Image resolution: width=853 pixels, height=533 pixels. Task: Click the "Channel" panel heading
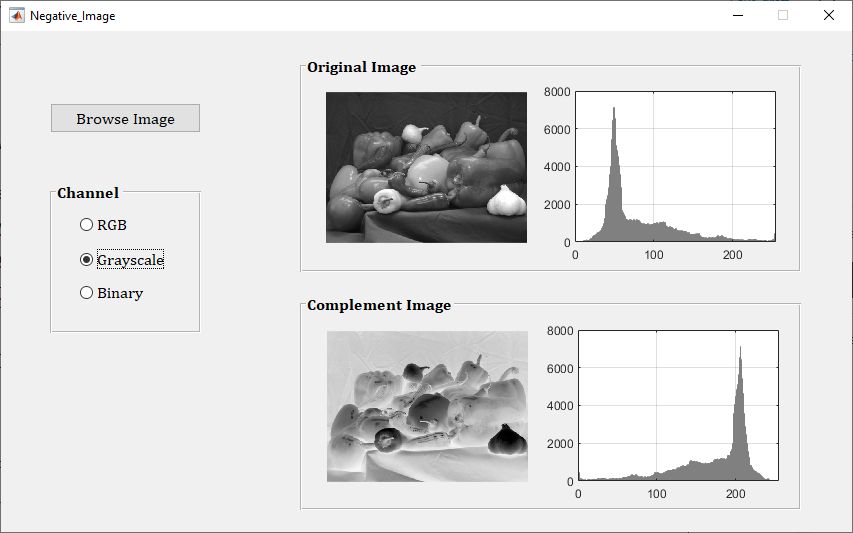(x=88, y=193)
